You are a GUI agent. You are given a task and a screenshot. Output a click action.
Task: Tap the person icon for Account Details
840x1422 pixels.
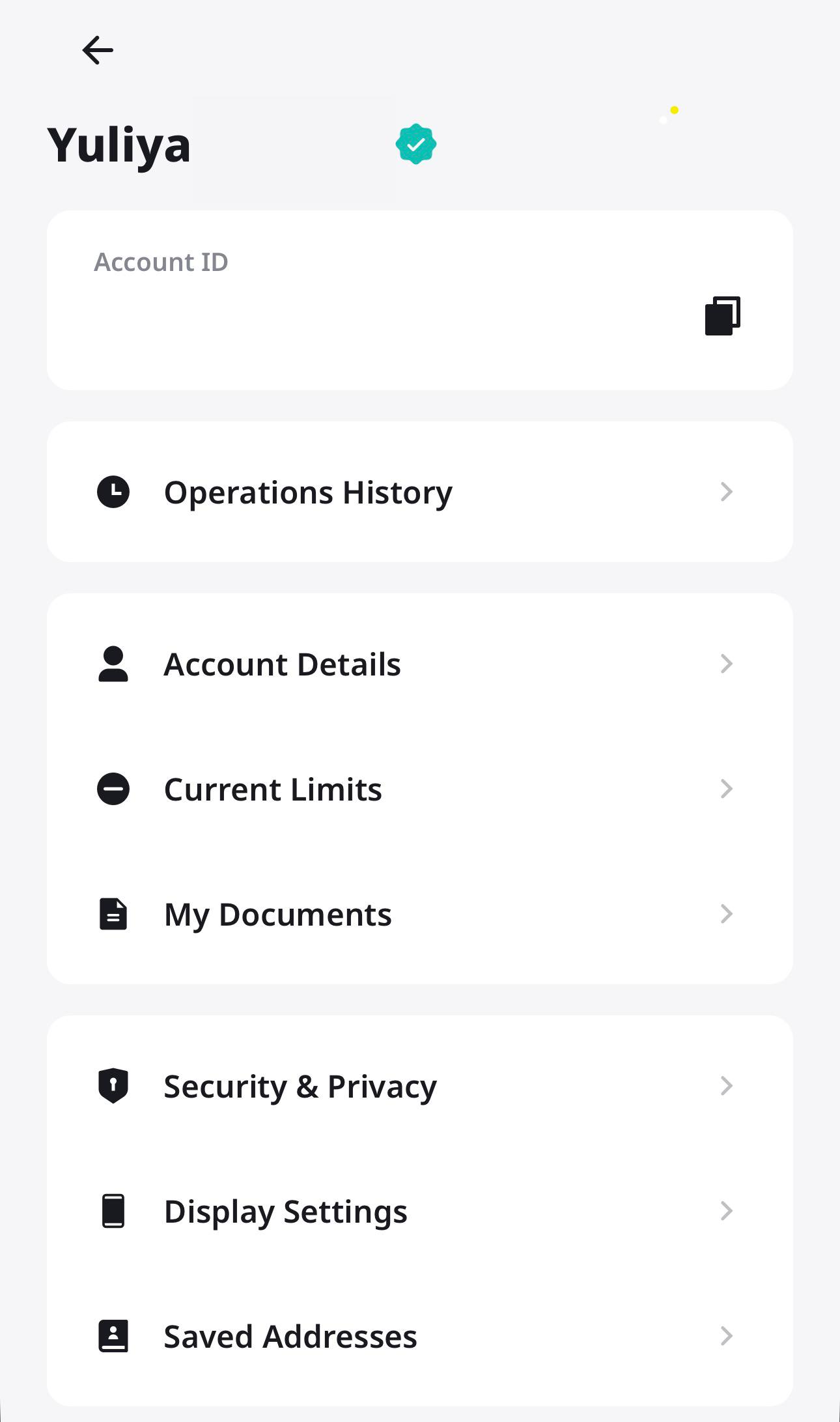[x=113, y=664]
